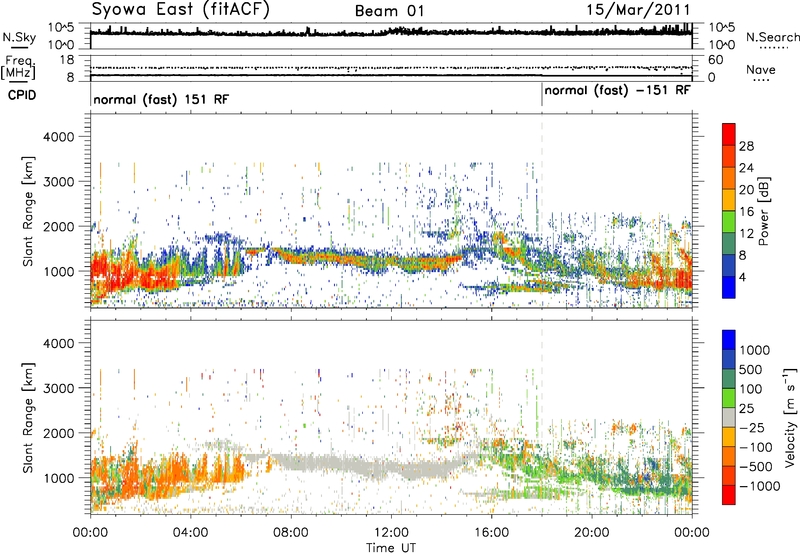Click the '16:00' time tick label
This screenshot has height=554, width=800.
pyautogui.click(x=491, y=533)
